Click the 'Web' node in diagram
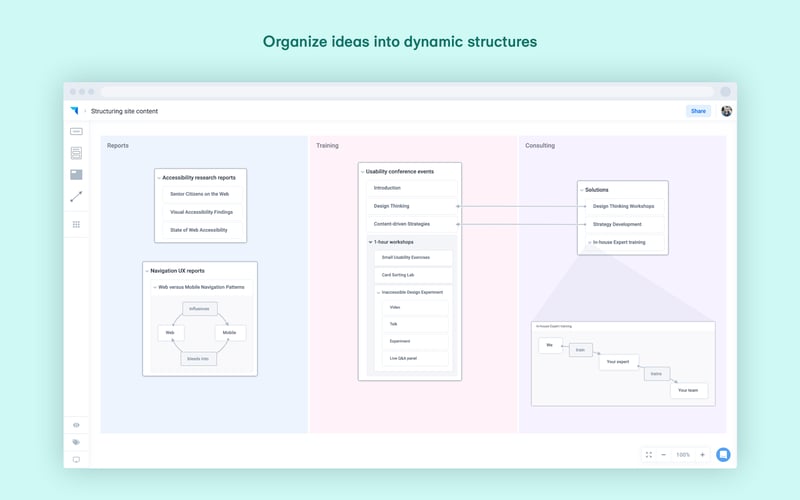The height and width of the screenshot is (500, 800). click(170, 333)
